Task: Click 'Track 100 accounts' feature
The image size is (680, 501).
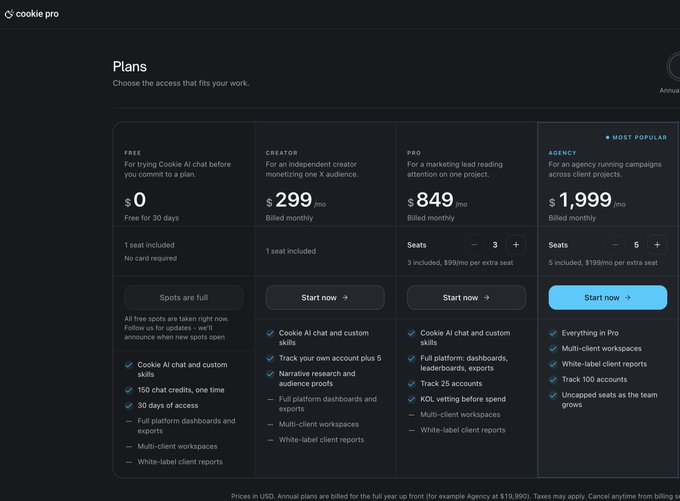Action: [594, 380]
